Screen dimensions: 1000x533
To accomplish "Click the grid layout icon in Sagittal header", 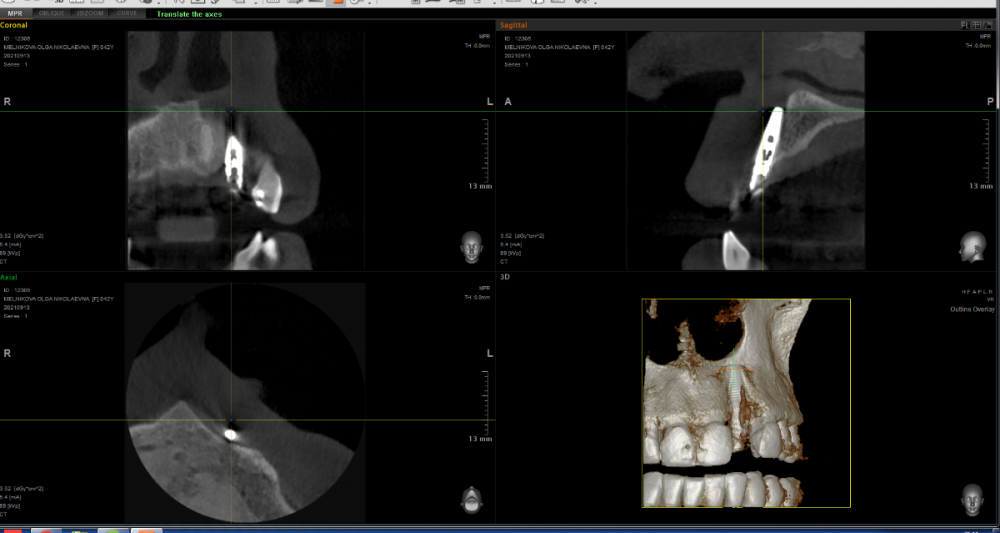I will pos(976,24).
